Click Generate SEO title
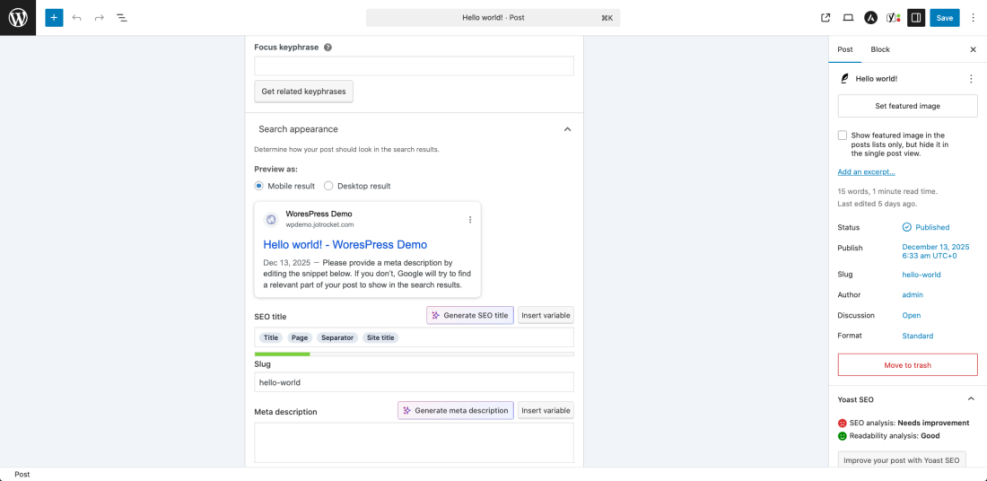The height and width of the screenshot is (481, 987). pyautogui.click(x=470, y=315)
